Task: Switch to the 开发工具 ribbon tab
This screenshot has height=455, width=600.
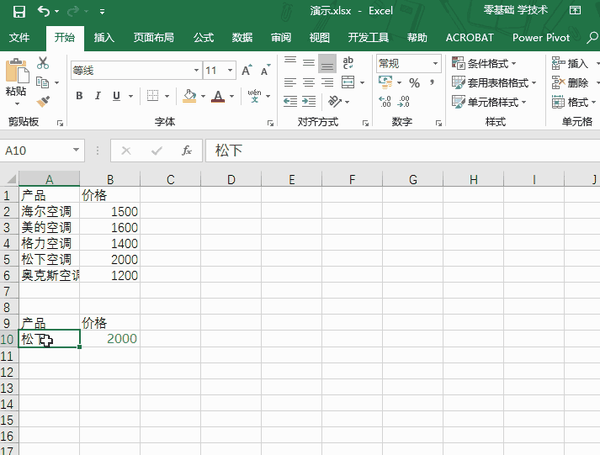Action: point(368,38)
